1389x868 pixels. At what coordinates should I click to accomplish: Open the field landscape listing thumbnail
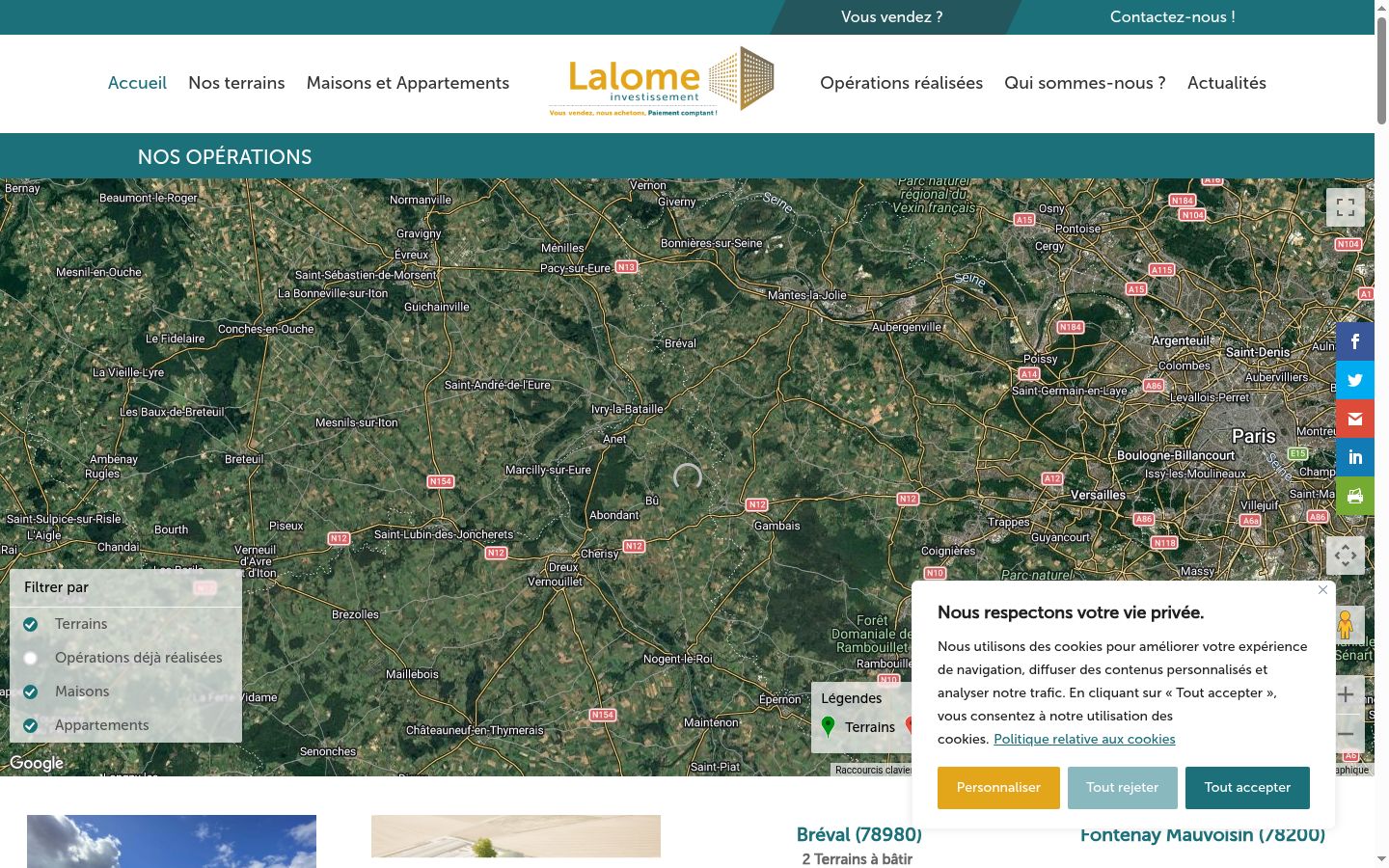(516, 836)
